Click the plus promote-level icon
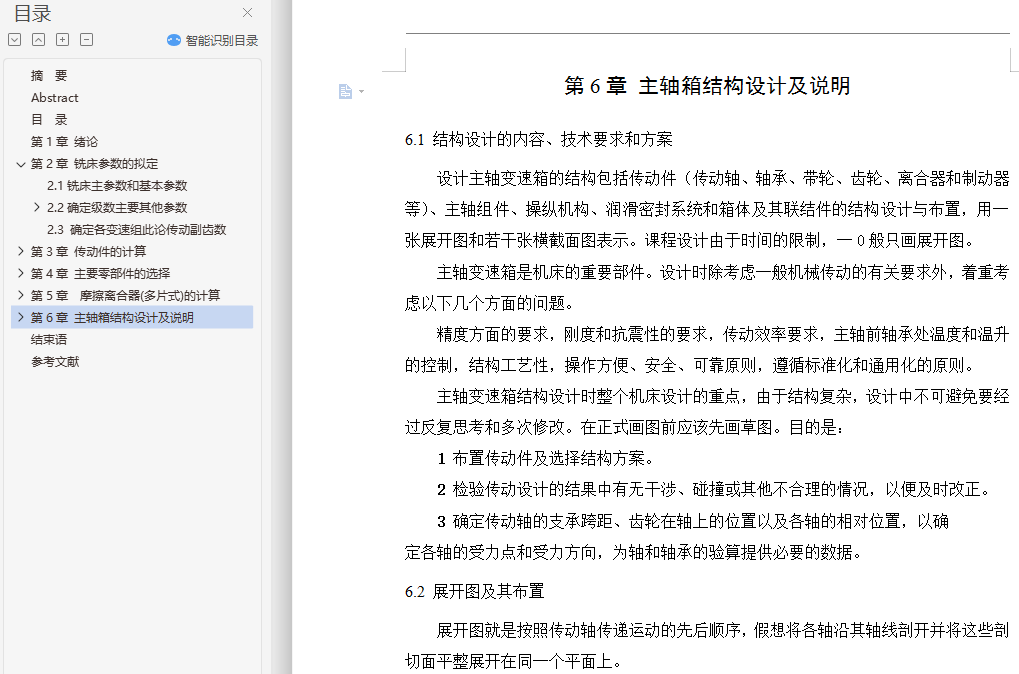This screenshot has width=1019, height=674. click(x=62, y=40)
